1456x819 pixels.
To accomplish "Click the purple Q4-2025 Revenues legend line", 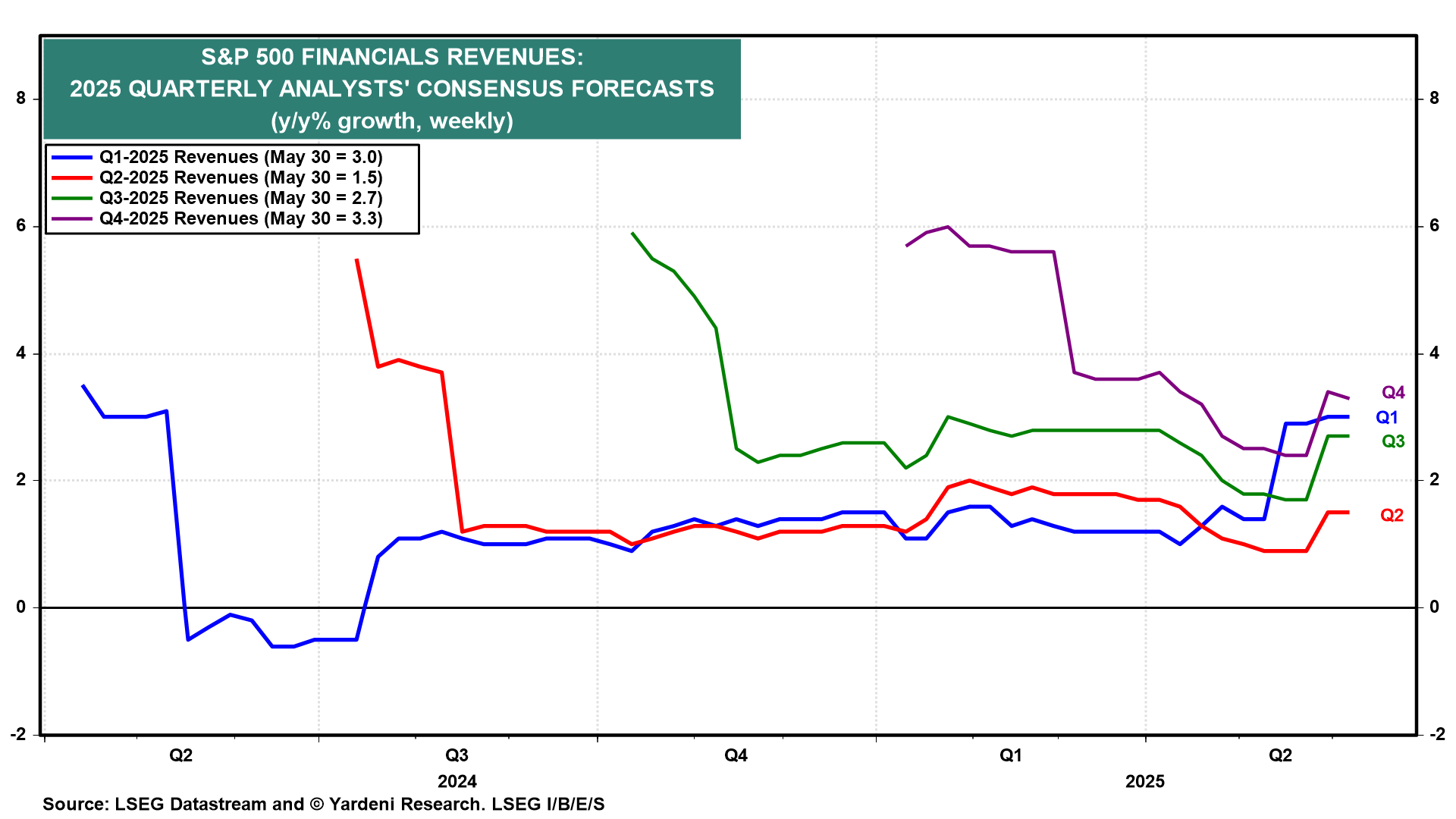I will (x=71, y=219).
